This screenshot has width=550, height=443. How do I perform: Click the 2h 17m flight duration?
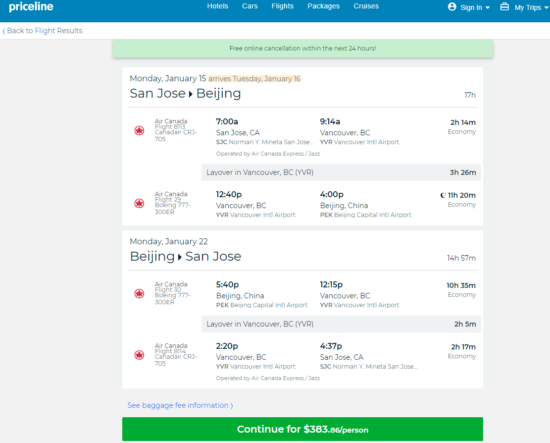point(463,347)
